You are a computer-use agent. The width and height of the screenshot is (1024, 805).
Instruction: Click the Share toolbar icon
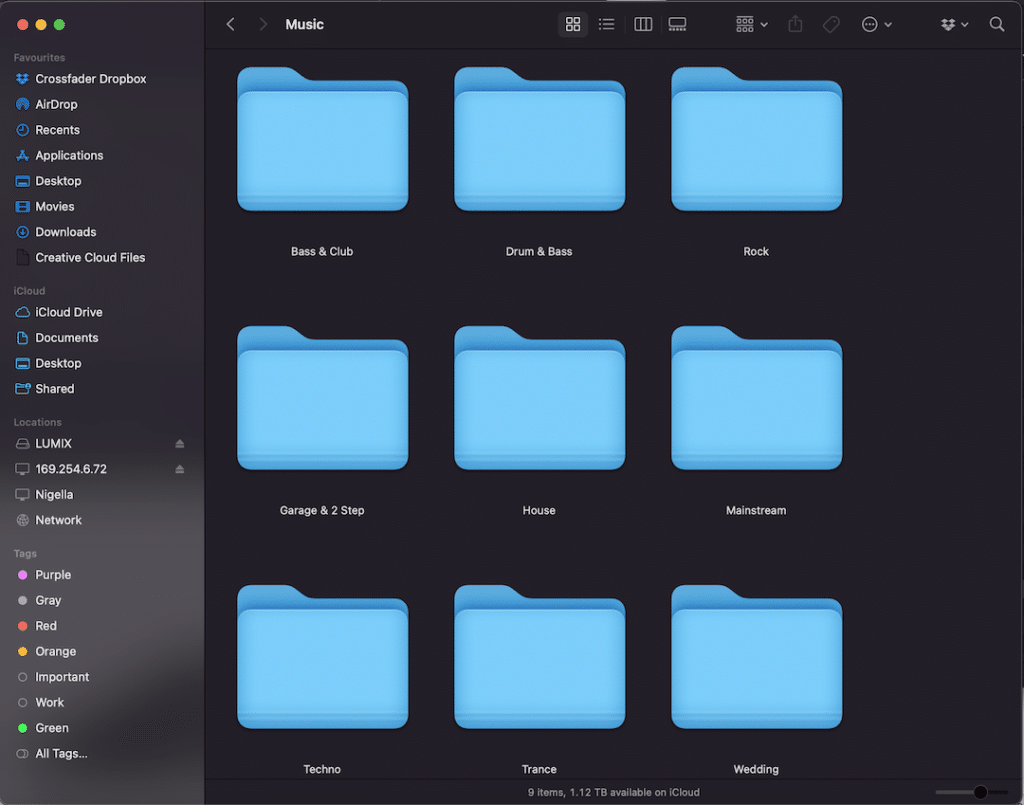click(x=795, y=24)
